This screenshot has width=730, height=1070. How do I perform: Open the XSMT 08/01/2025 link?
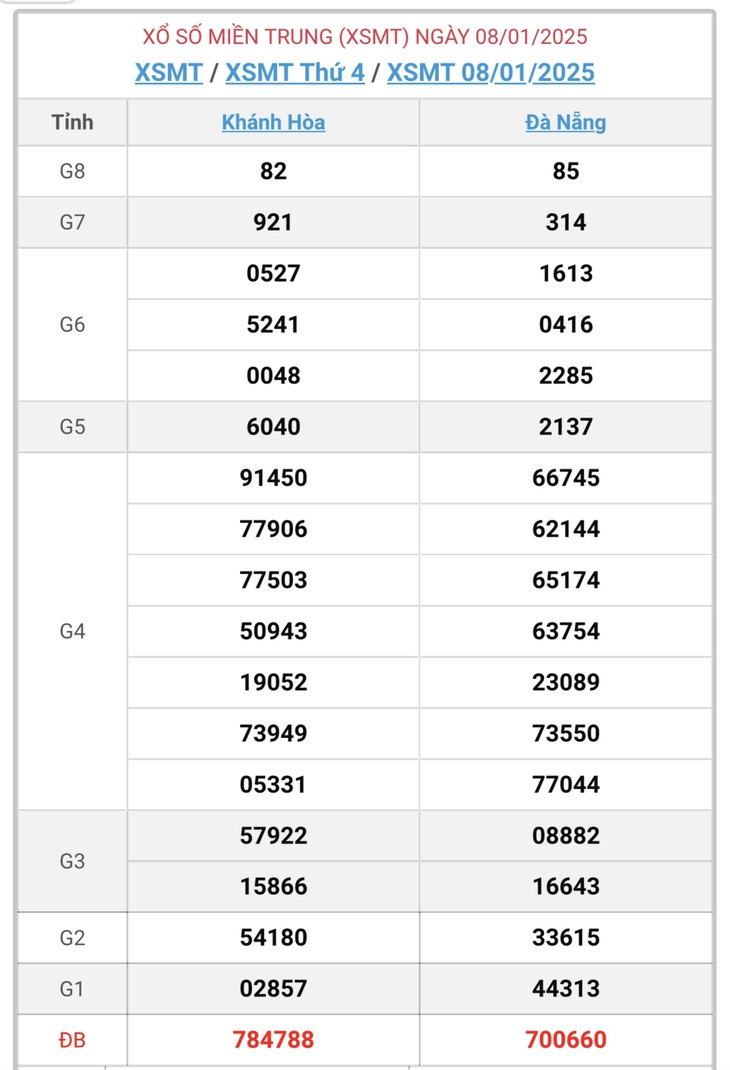click(491, 72)
